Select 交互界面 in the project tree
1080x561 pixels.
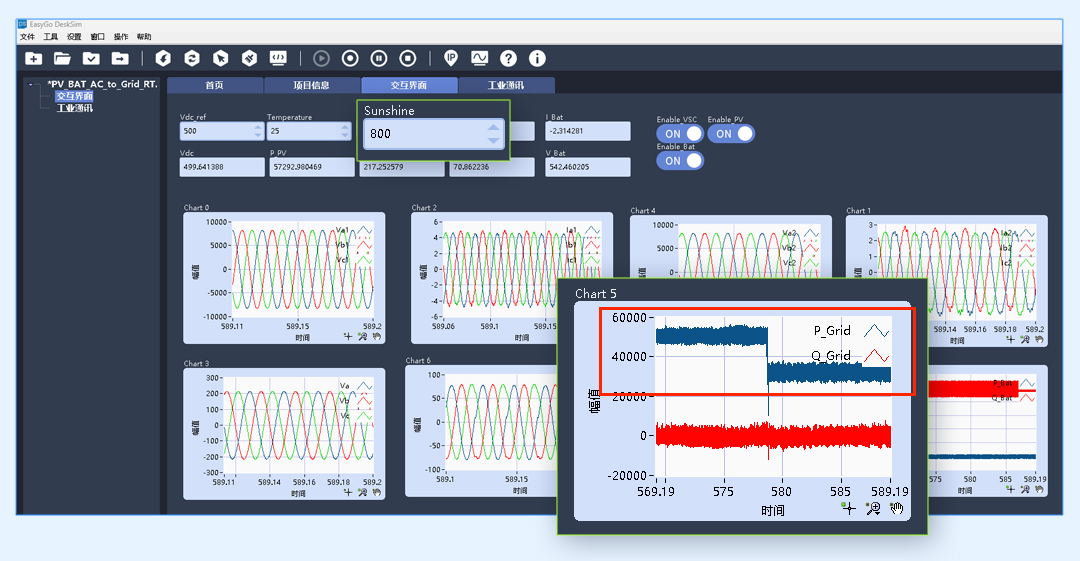(74, 96)
